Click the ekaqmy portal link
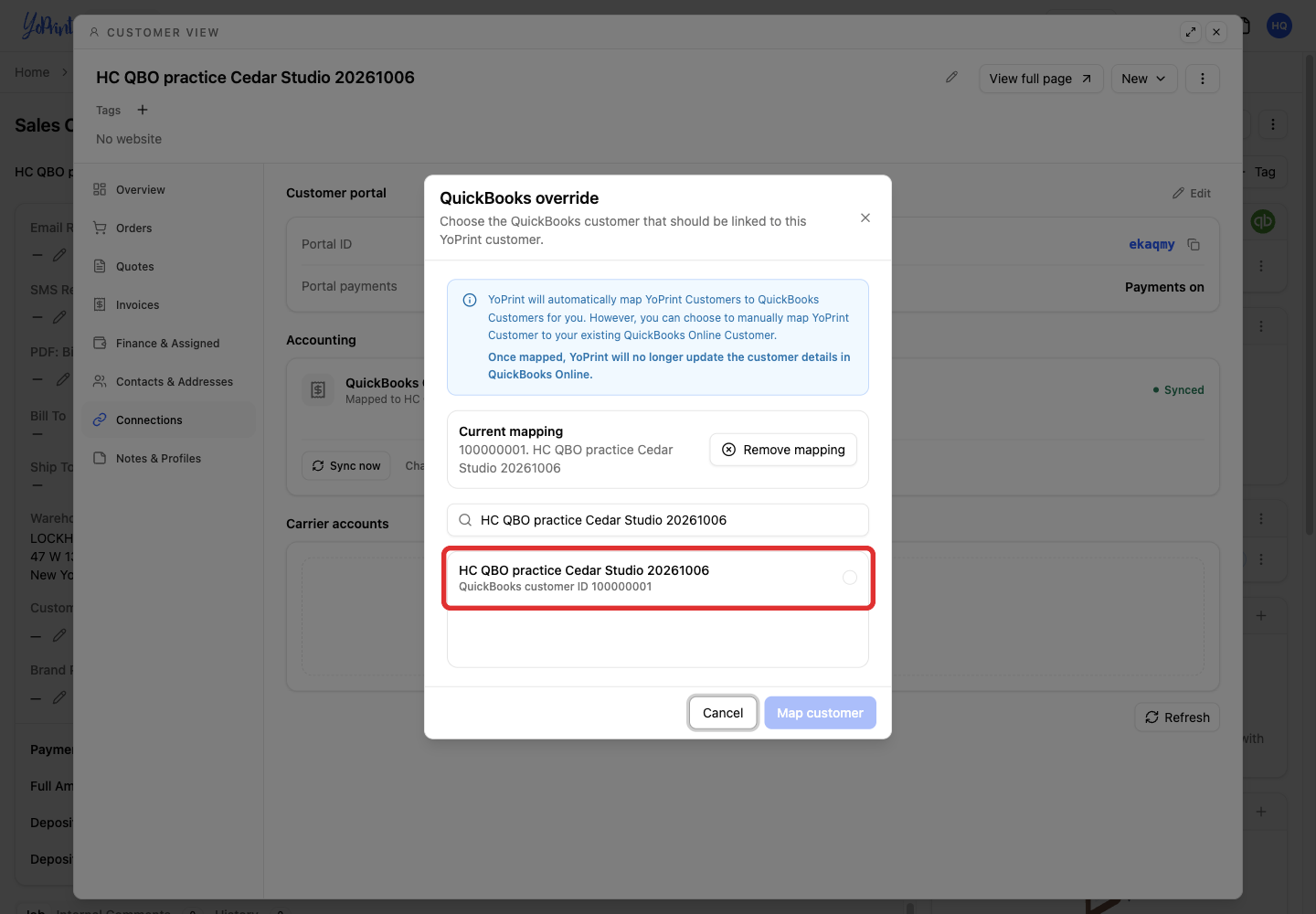Viewport: 1316px width, 914px height. [1151, 244]
